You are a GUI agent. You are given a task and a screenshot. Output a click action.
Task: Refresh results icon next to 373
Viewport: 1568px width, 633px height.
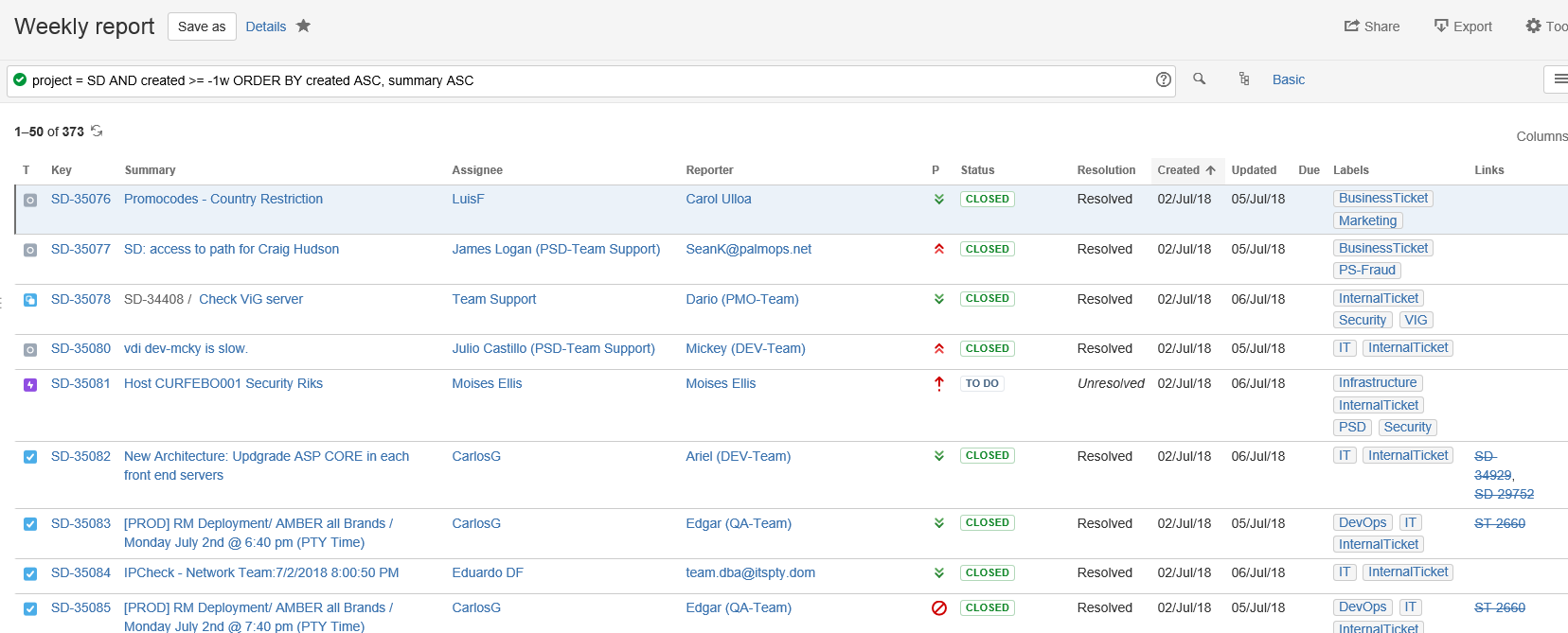point(97,131)
